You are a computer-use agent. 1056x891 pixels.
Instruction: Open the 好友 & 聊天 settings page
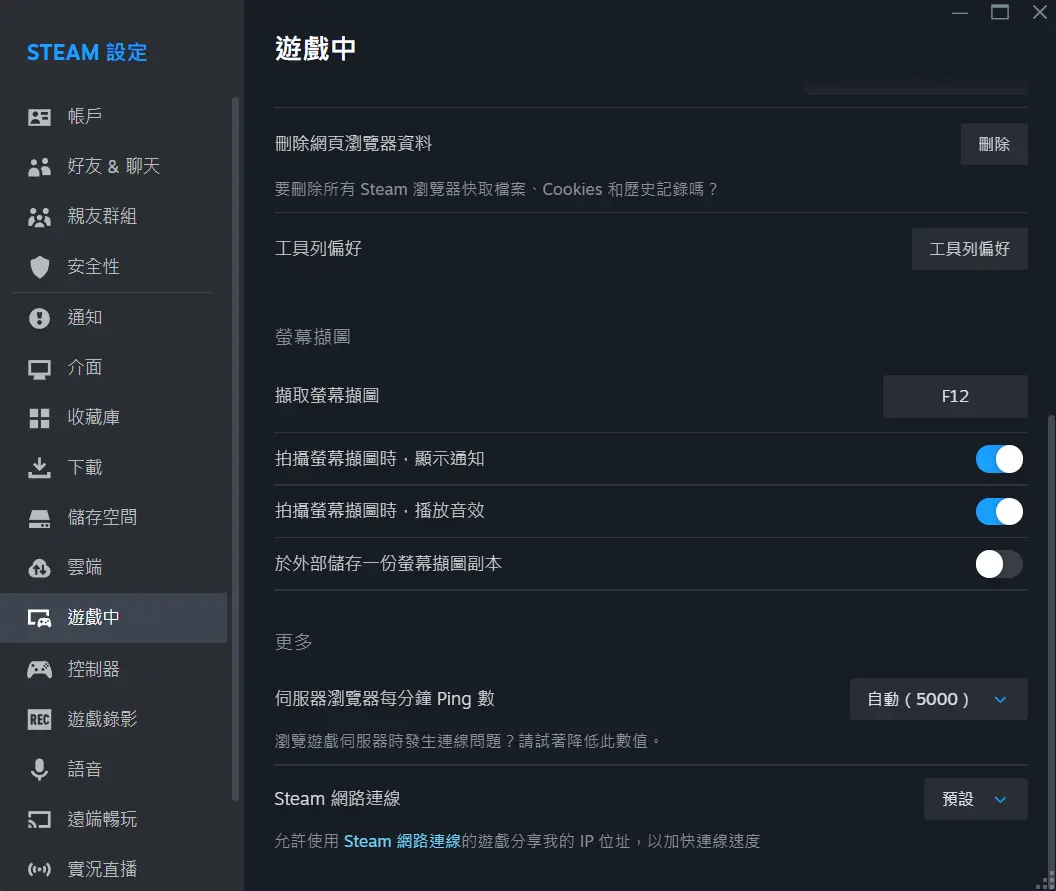[x=113, y=166]
